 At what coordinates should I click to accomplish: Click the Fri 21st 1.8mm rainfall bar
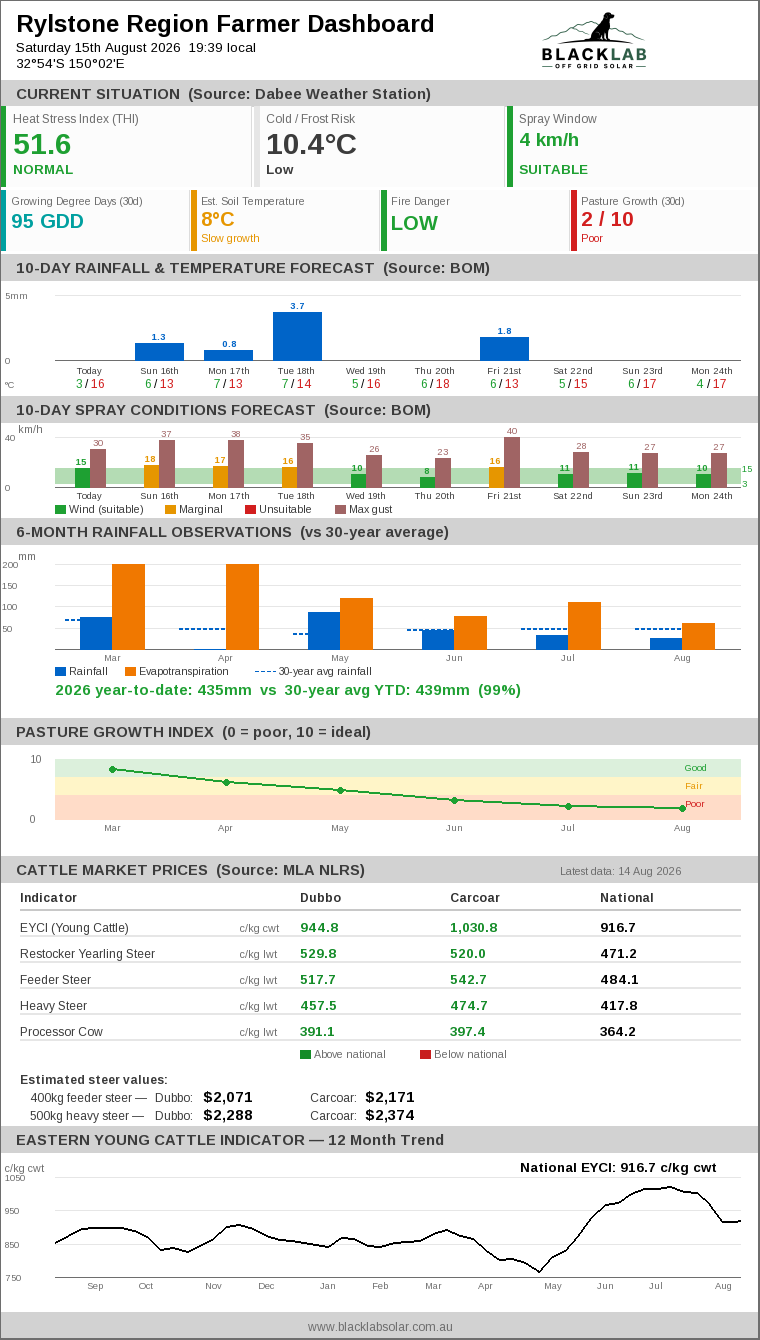pos(504,348)
